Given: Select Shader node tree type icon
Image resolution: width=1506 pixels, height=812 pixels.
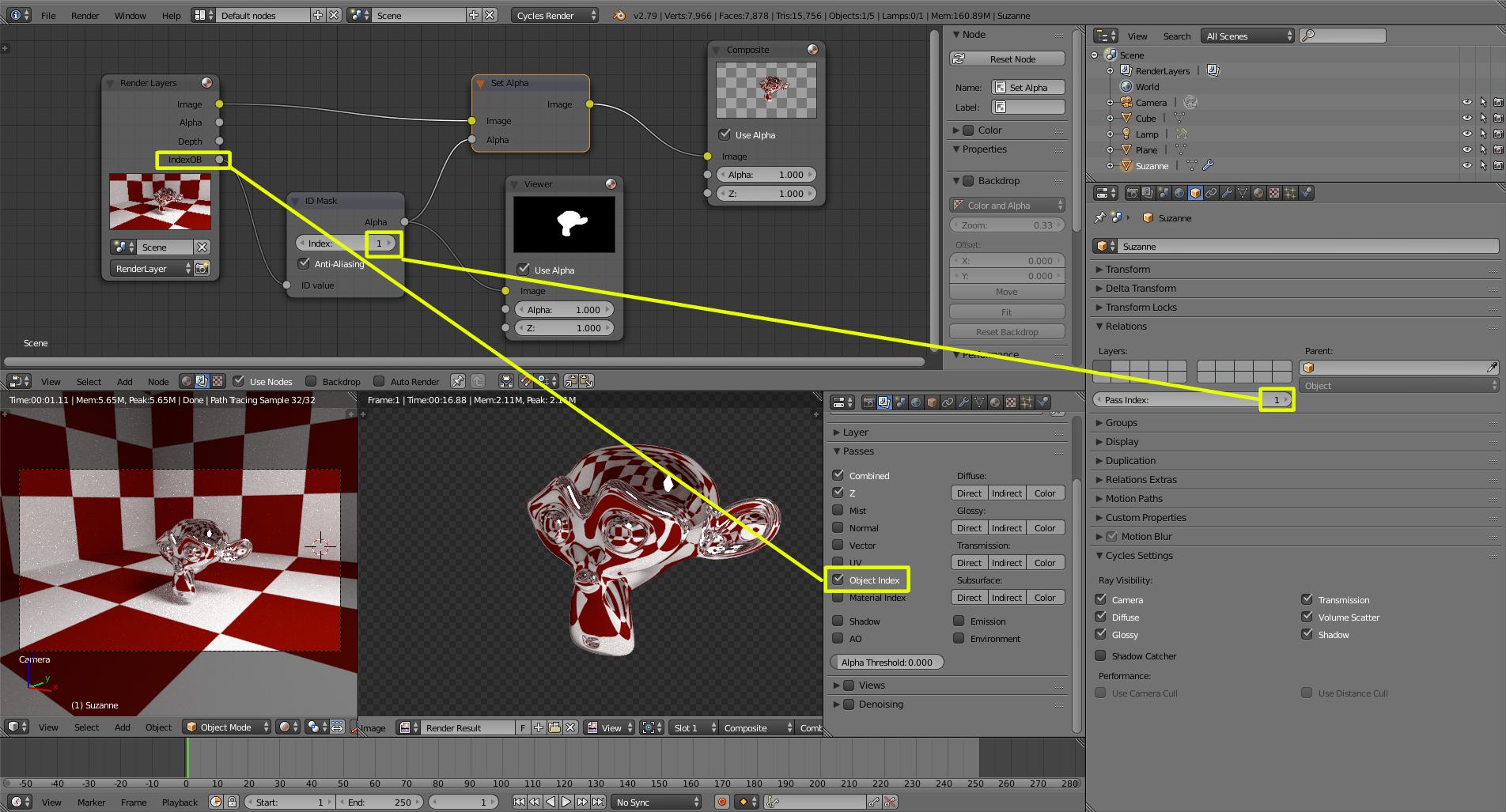Looking at the screenshot, I should [x=187, y=381].
